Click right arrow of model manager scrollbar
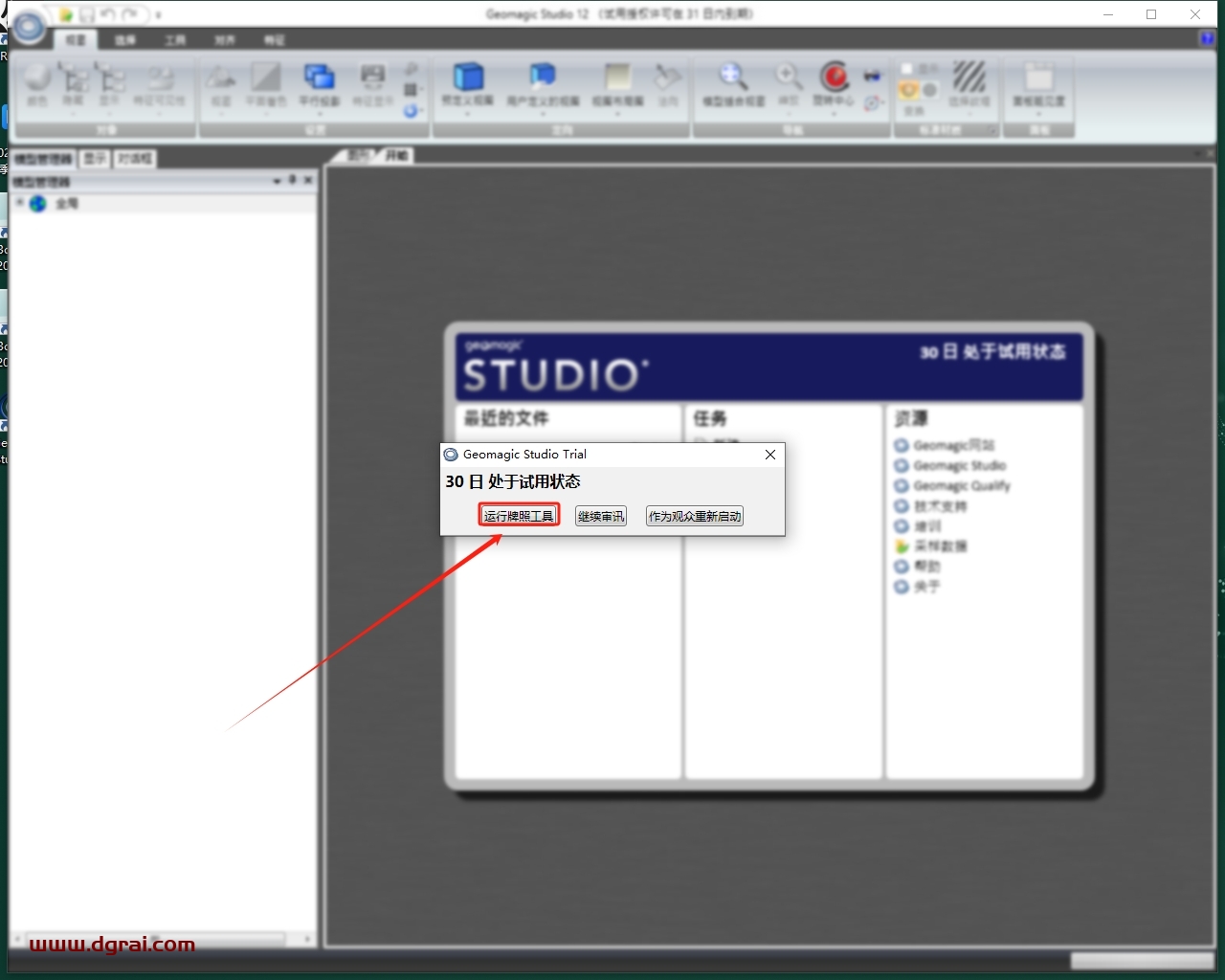Image resolution: width=1225 pixels, height=980 pixels. point(307,939)
